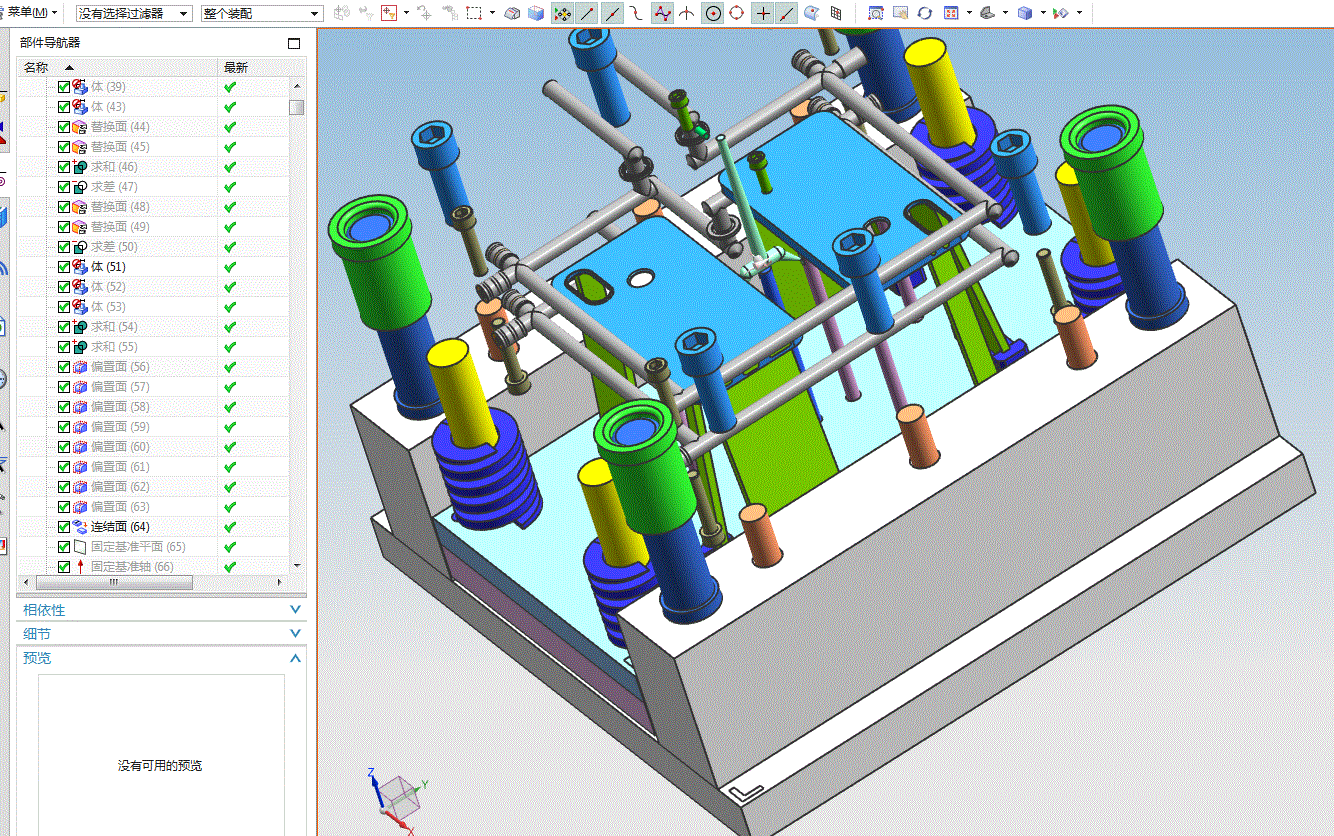Viewport: 1334px width, 836px height.
Task: Click the rotate view icon
Action: tap(925, 13)
